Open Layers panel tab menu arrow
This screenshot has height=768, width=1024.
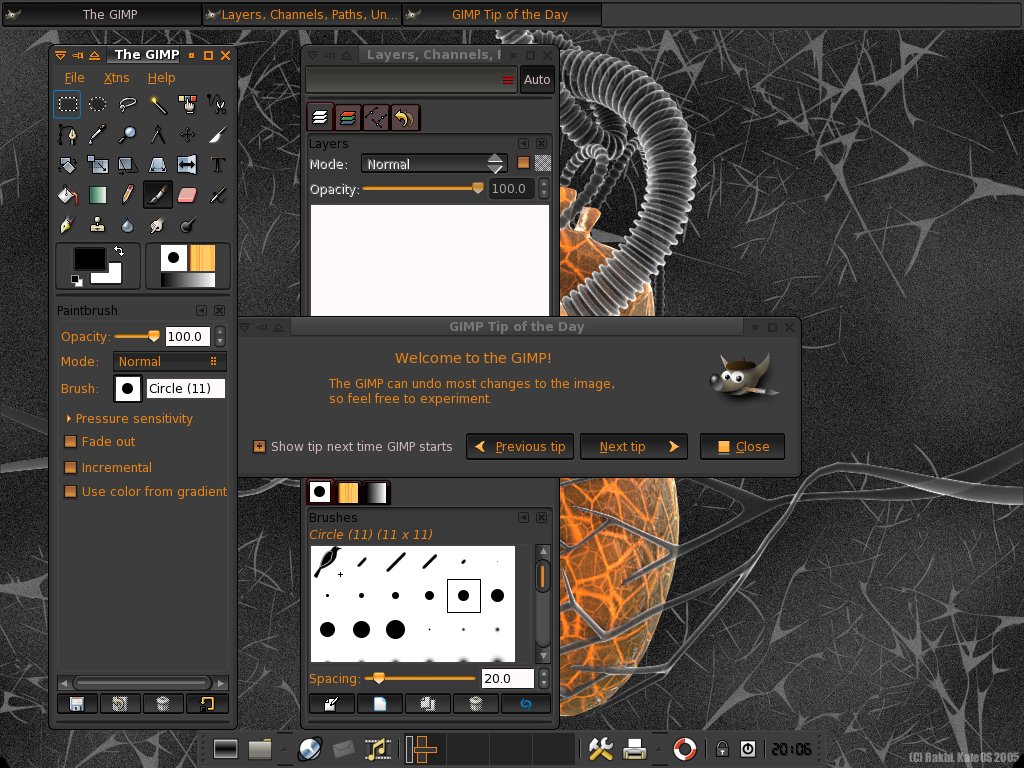523,144
